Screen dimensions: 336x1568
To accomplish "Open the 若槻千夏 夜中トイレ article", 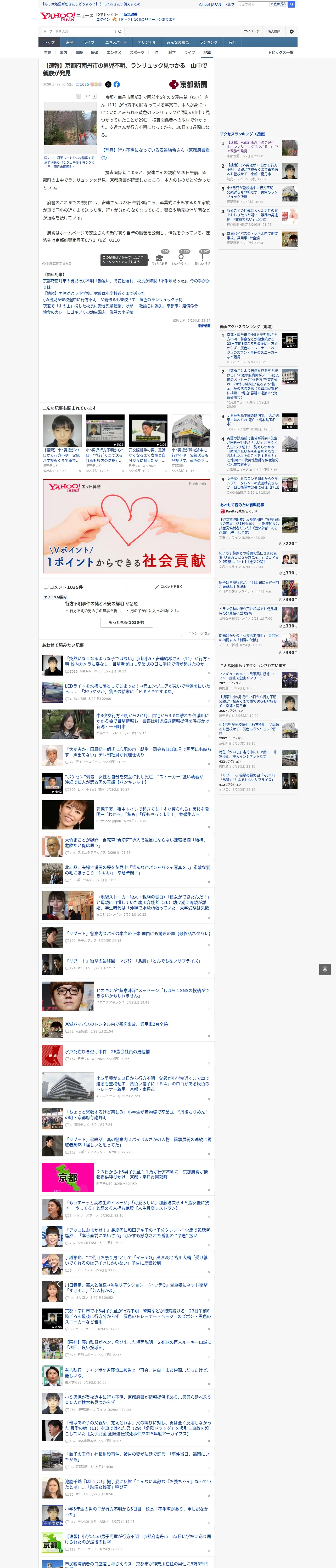I will tap(153, 811).
